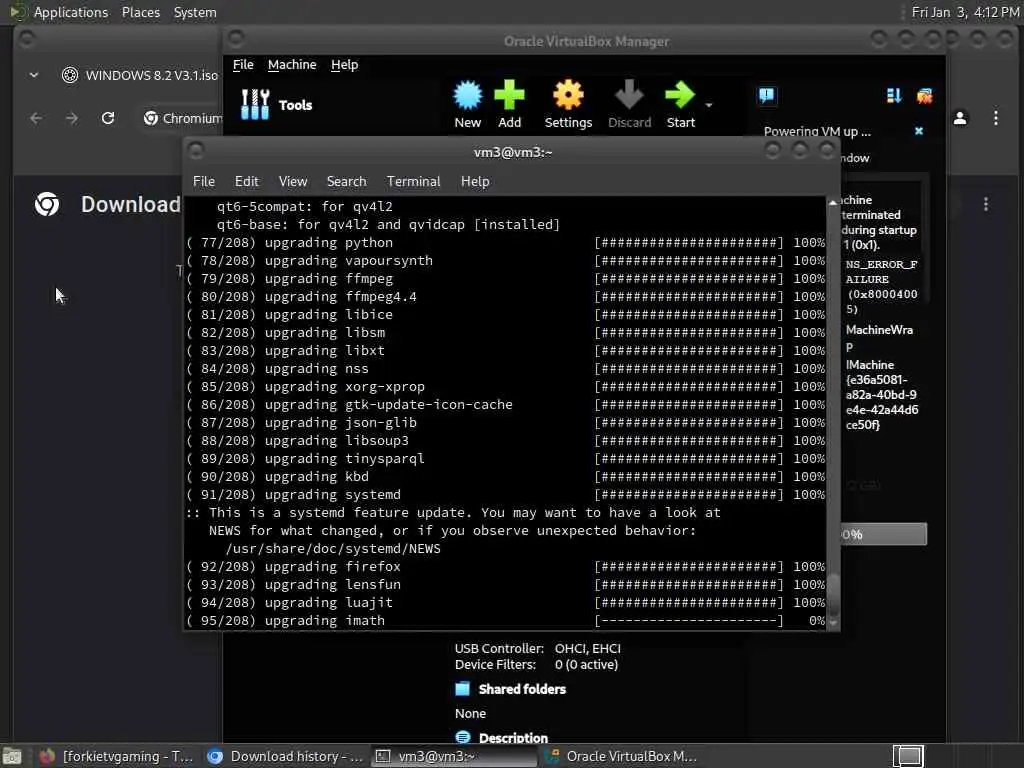Click the Chromium tab search chevron

tap(33, 75)
